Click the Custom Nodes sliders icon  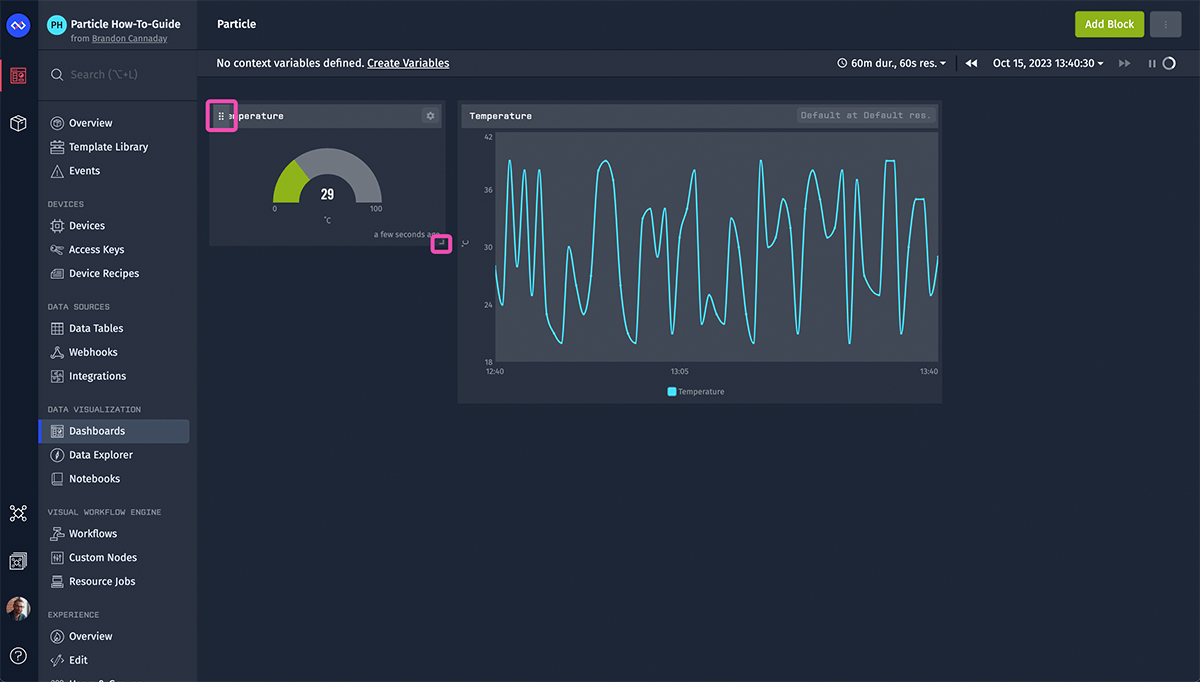coord(57,558)
